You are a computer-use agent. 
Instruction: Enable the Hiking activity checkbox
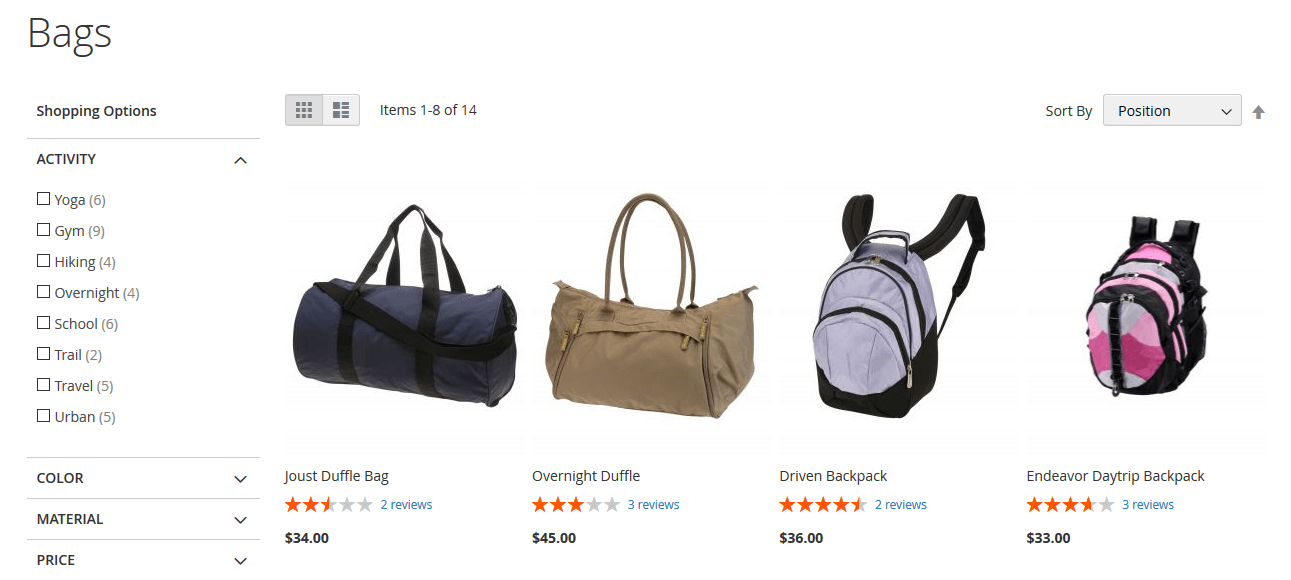43,261
